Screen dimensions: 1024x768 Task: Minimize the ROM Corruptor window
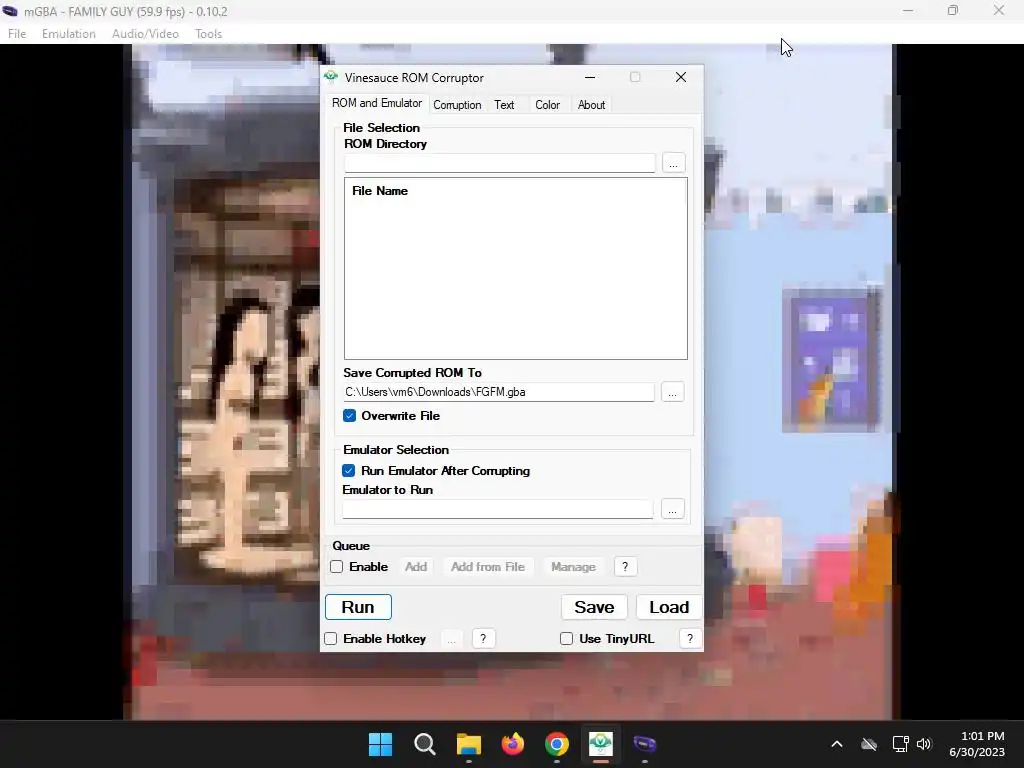590,77
